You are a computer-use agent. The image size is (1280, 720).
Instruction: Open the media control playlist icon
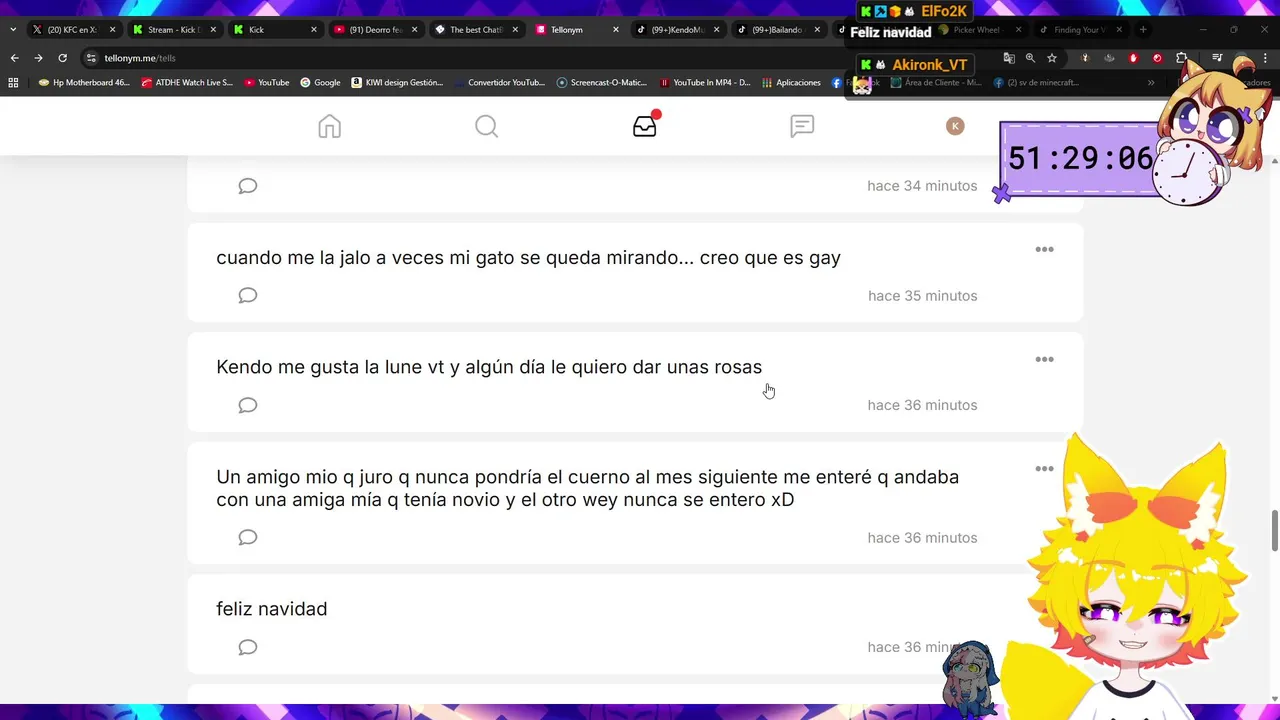(x=1217, y=58)
